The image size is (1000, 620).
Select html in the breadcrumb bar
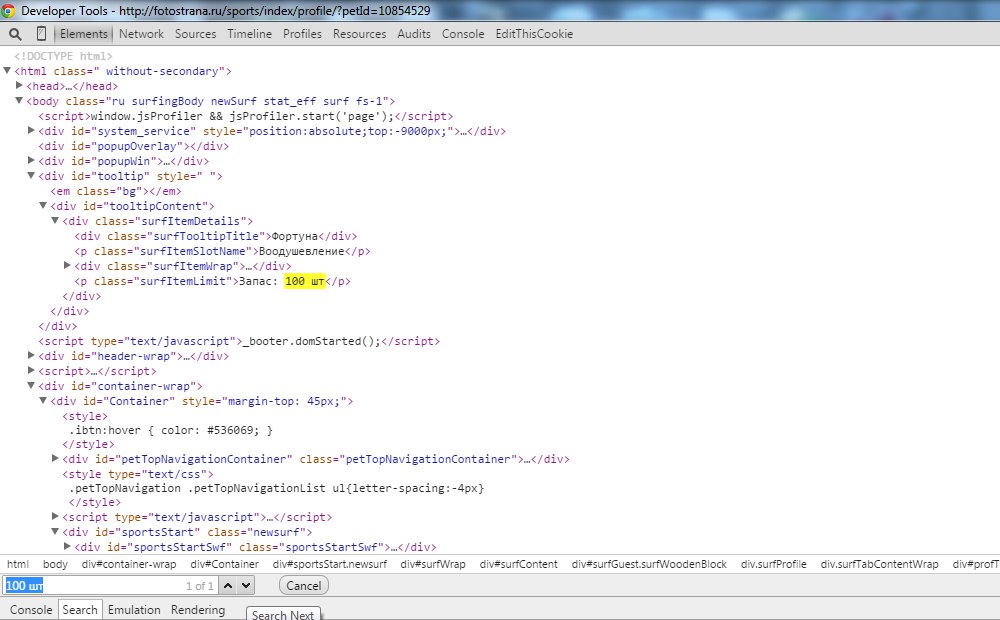(x=18, y=564)
